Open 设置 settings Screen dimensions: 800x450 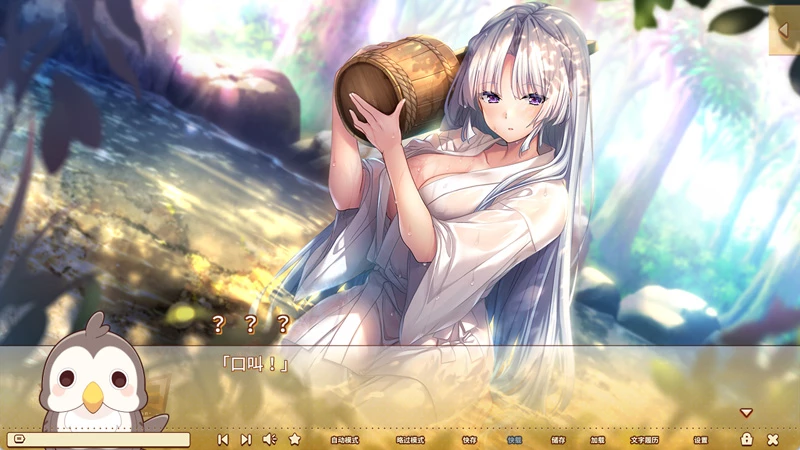pyautogui.click(x=701, y=440)
